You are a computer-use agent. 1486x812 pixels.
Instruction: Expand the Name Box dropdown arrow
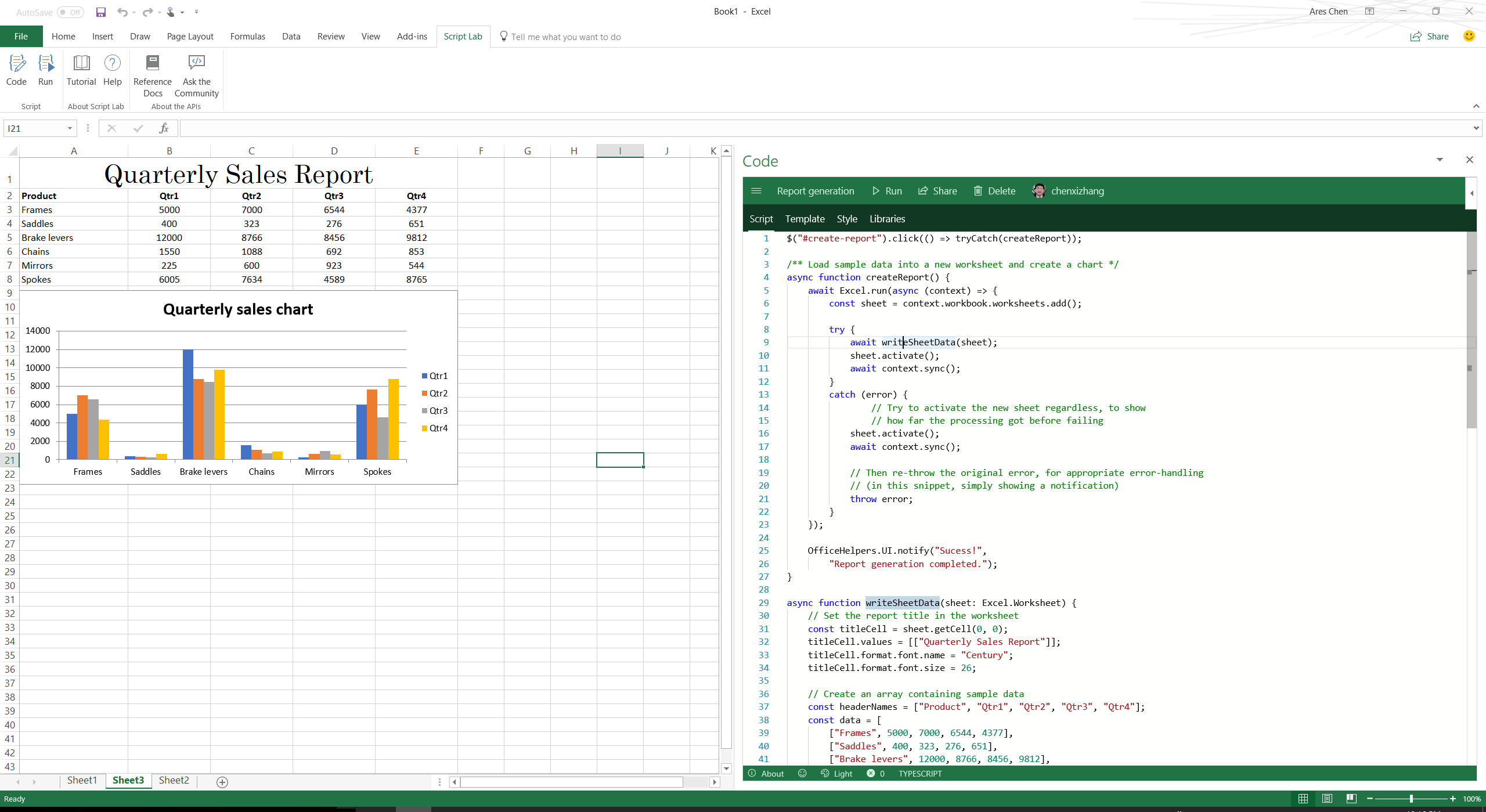click(70, 128)
